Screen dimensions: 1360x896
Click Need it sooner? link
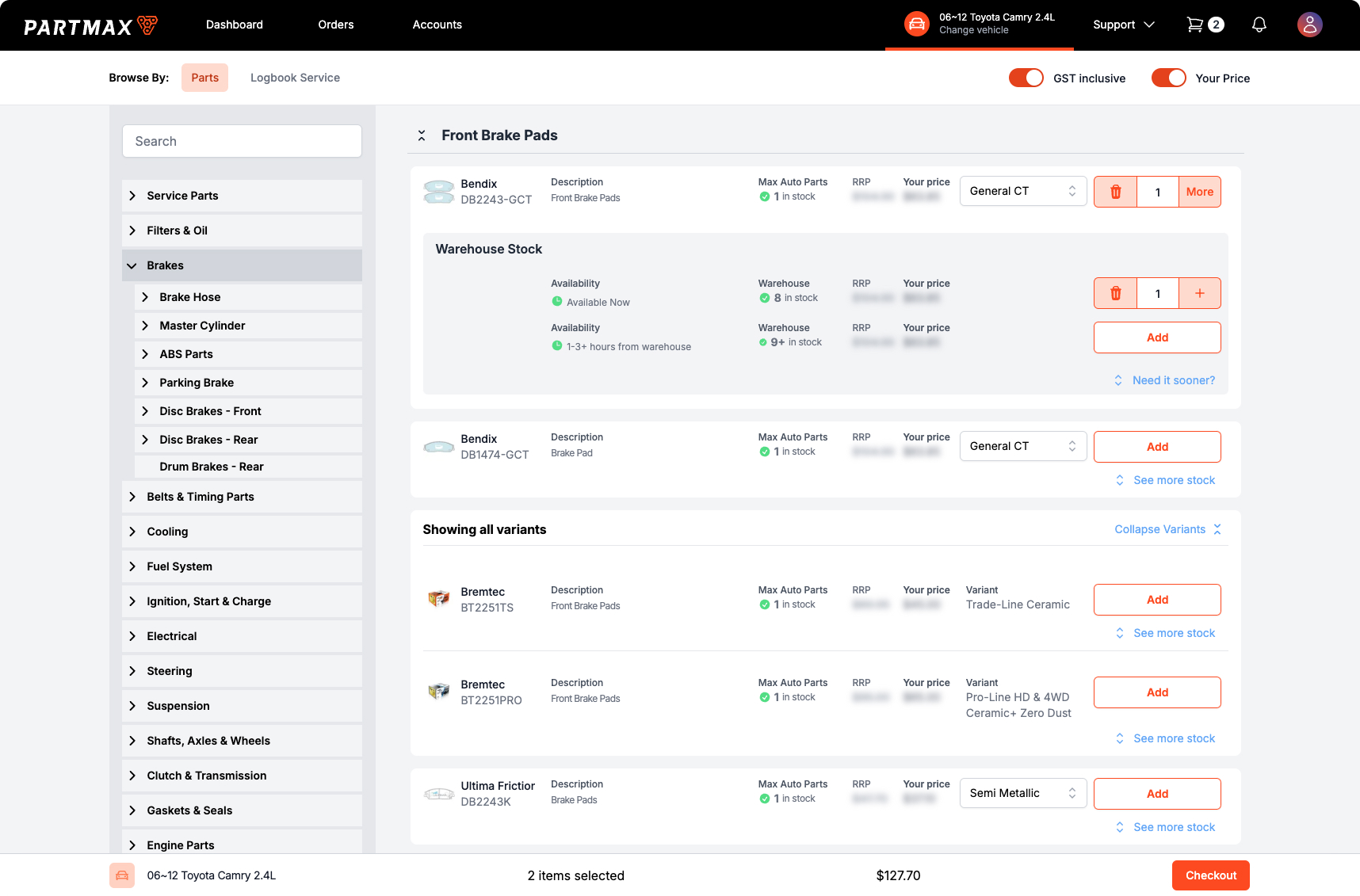click(x=1173, y=380)
